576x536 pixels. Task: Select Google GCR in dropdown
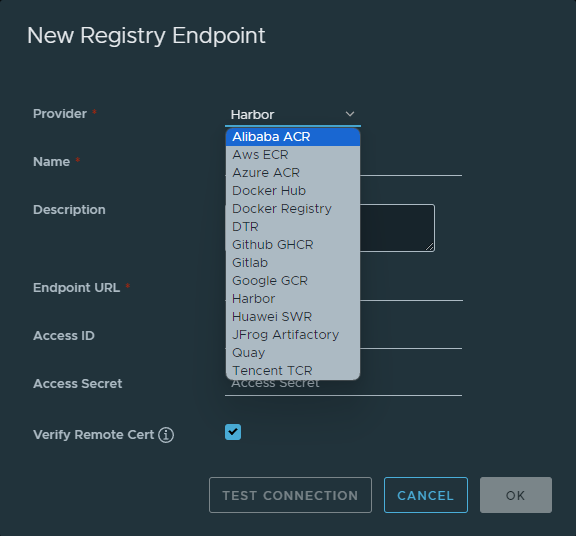(x=293, y=281)
